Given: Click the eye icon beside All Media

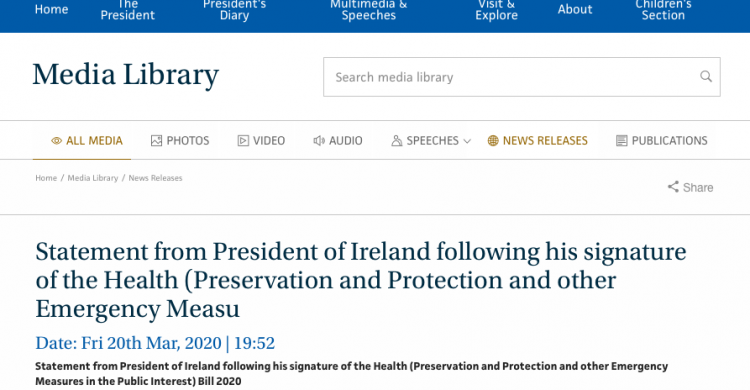Looking at the screenshot, I should coord(56,141).
